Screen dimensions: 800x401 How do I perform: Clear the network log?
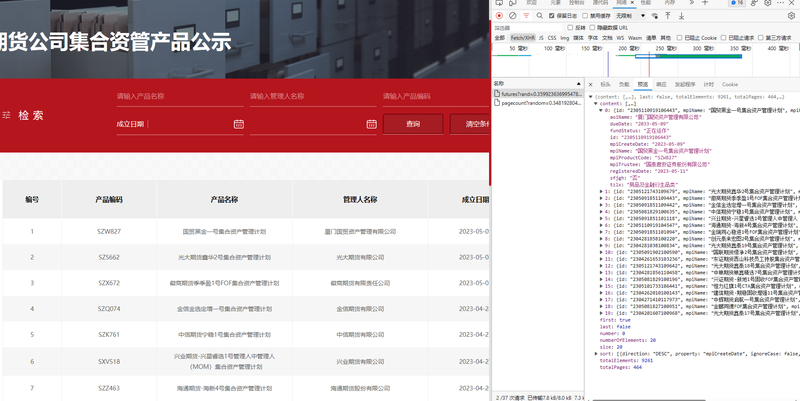click(x=512, y=16)
